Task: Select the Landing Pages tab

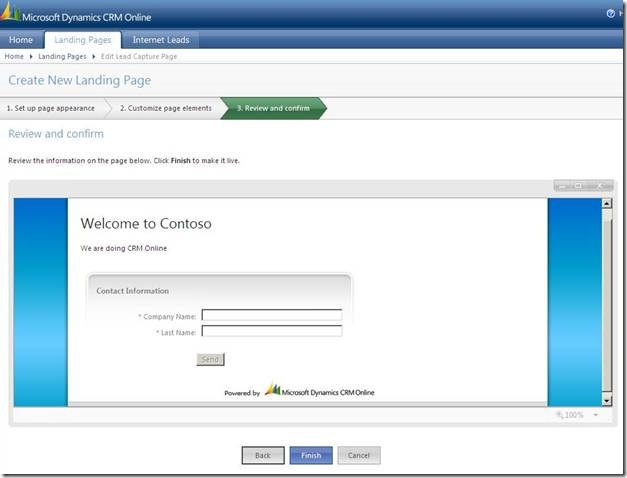Action: click(84, 40)
